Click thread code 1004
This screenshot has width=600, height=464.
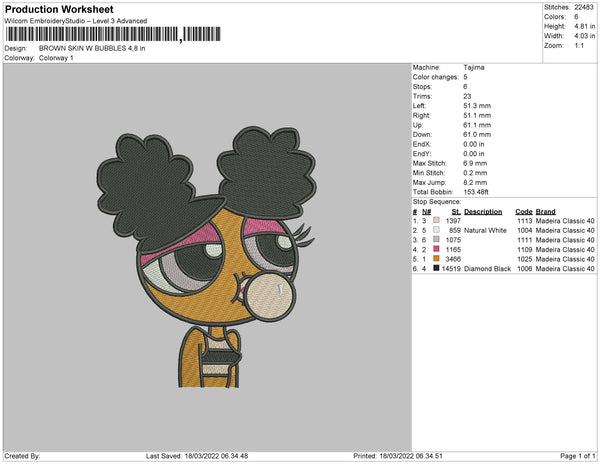coord(525,230)
